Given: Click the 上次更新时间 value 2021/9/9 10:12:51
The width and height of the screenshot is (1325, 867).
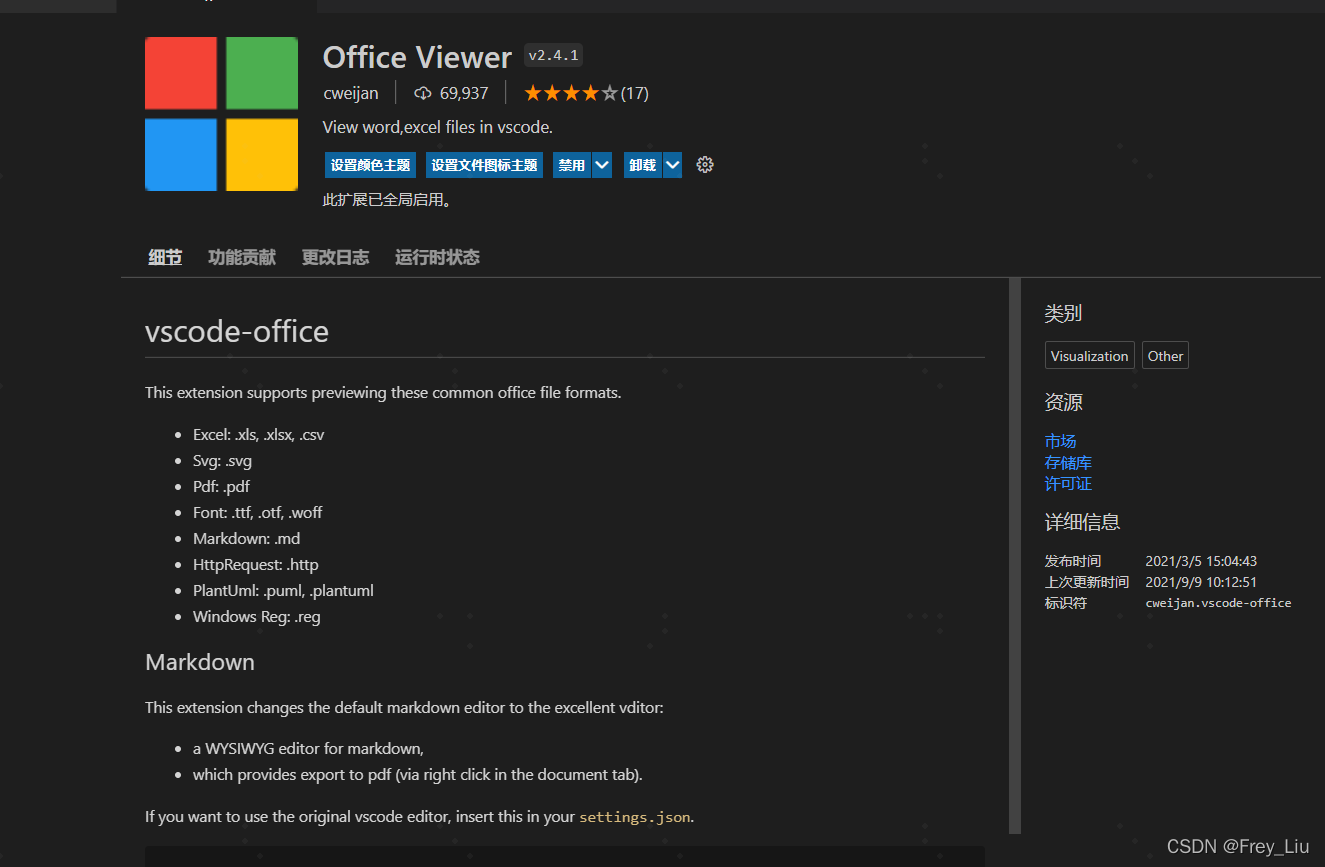Looking at the screenshot, I should (x=1201, y=582).
